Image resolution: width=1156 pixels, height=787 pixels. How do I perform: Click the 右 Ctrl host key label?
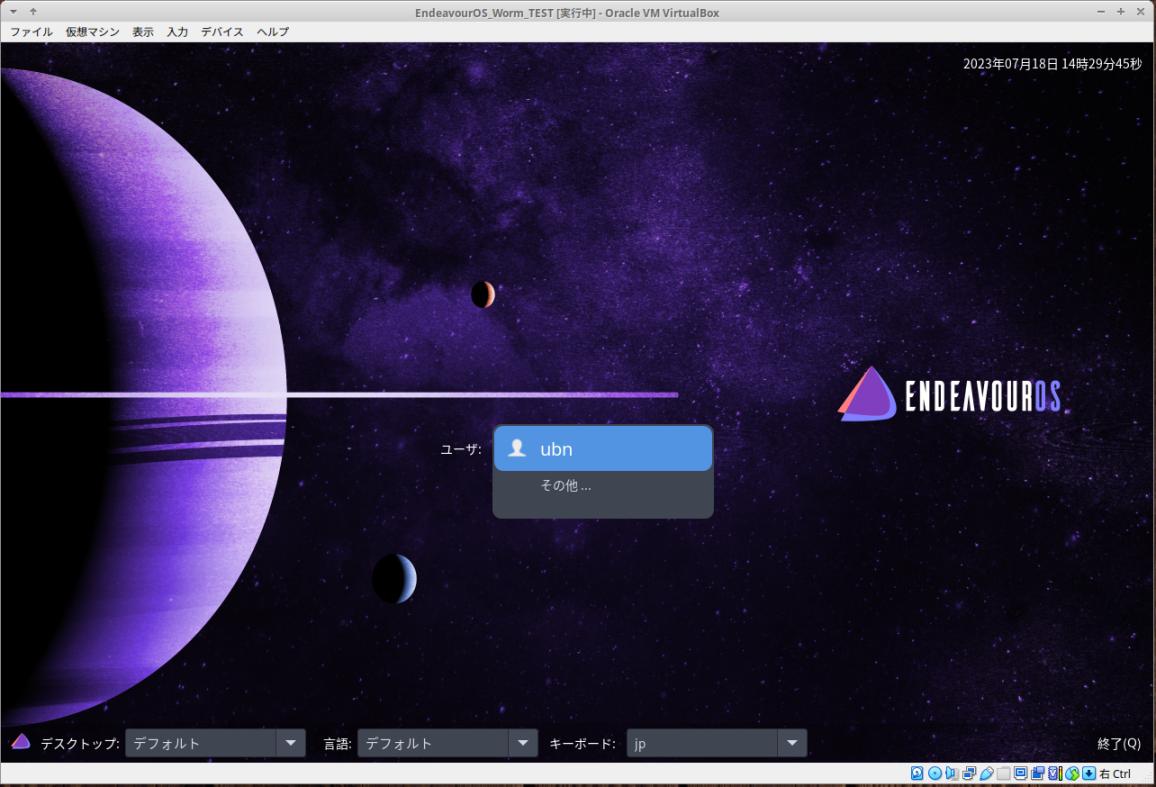pyautogui.click(x=1115, y=774)
